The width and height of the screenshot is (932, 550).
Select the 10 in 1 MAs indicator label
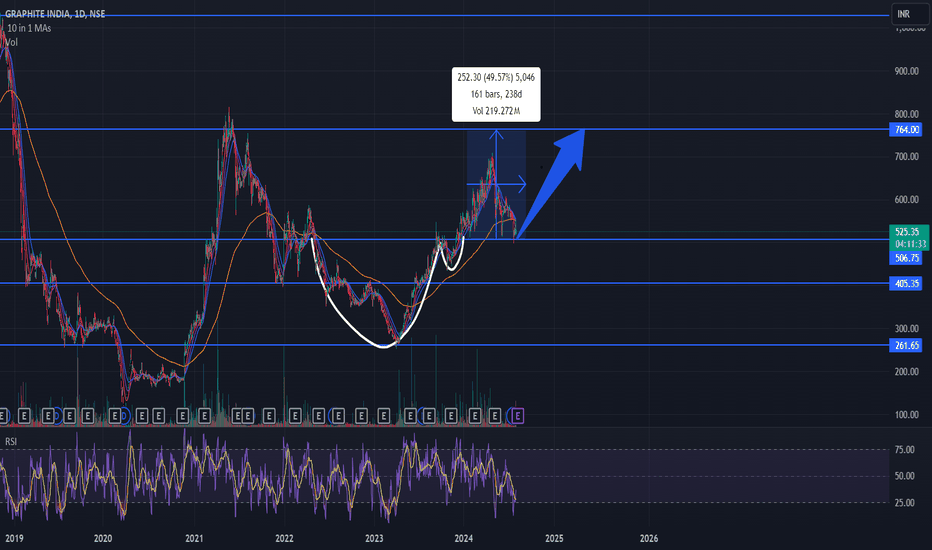29,28
